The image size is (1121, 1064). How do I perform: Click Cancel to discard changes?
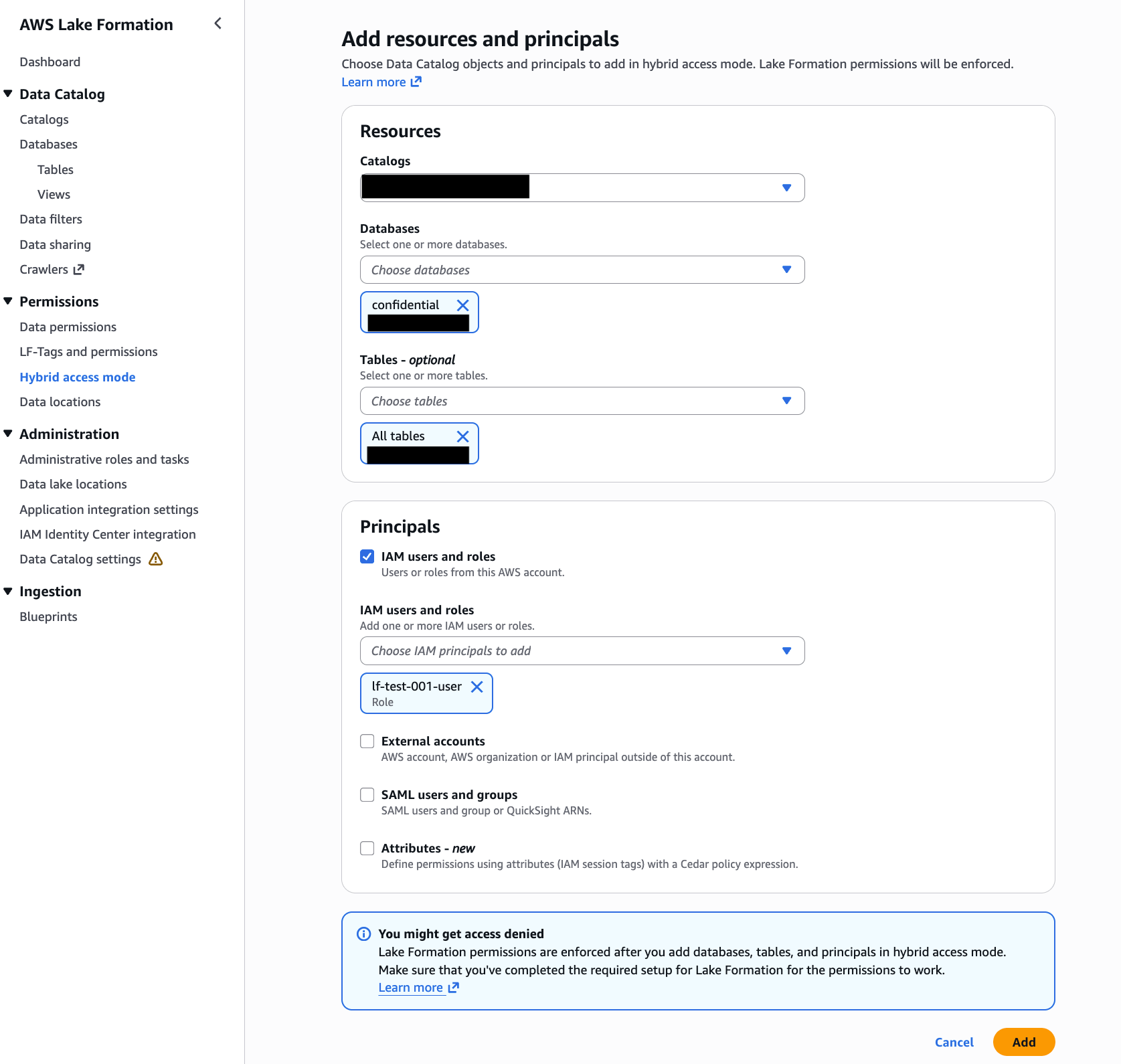click(x=954, y=1043)
